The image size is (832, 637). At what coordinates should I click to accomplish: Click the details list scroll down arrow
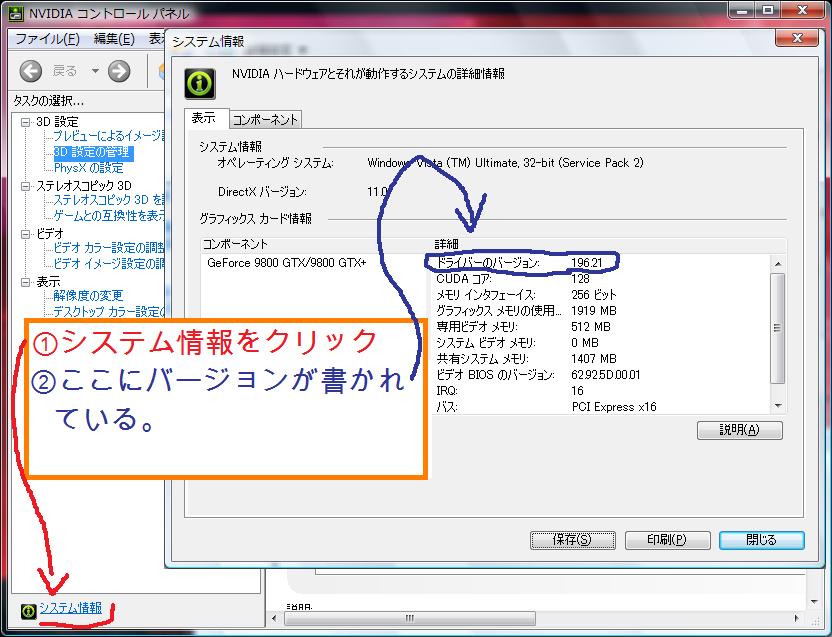(778, 406)
